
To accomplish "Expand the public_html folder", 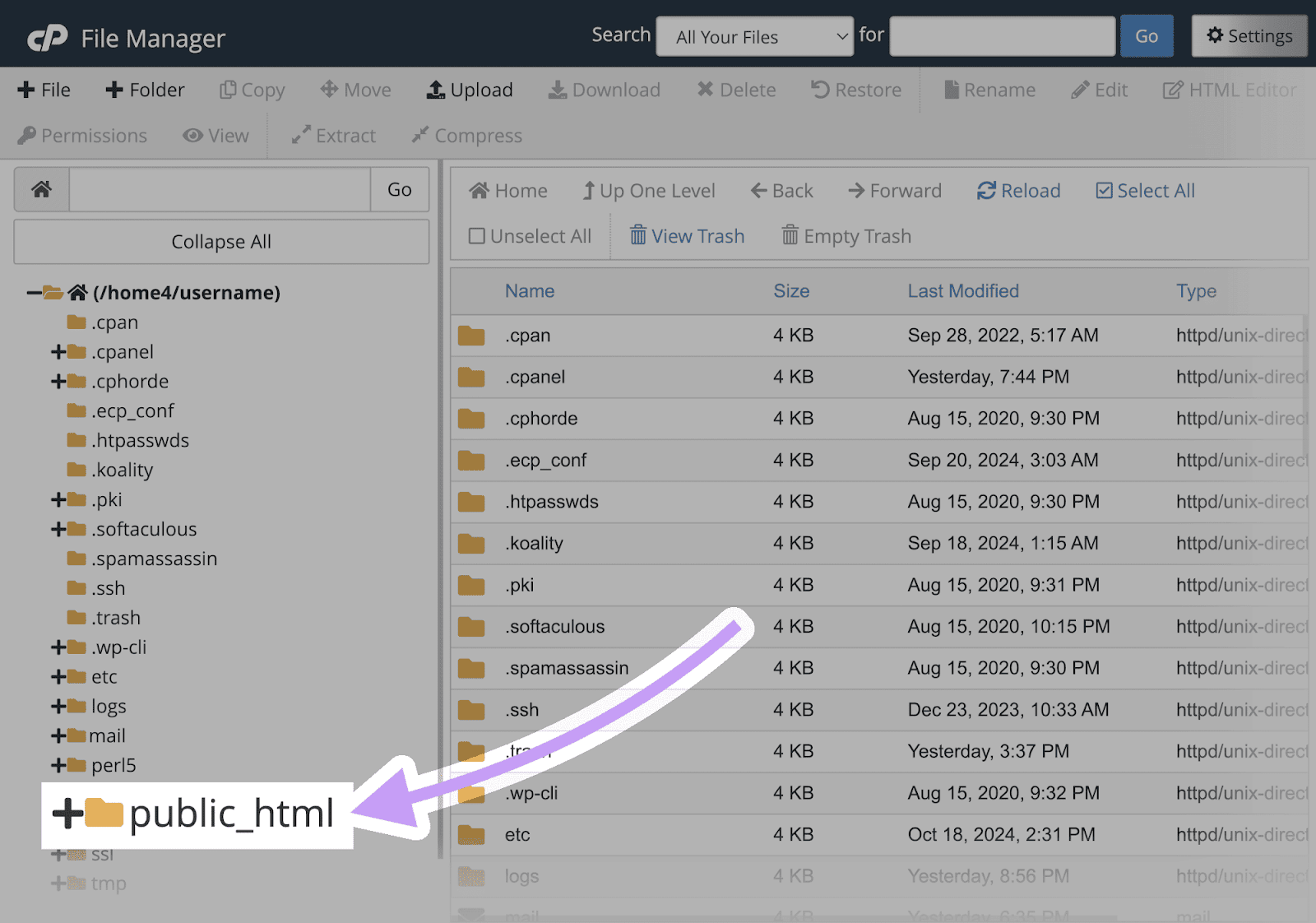I will point(67,814).
